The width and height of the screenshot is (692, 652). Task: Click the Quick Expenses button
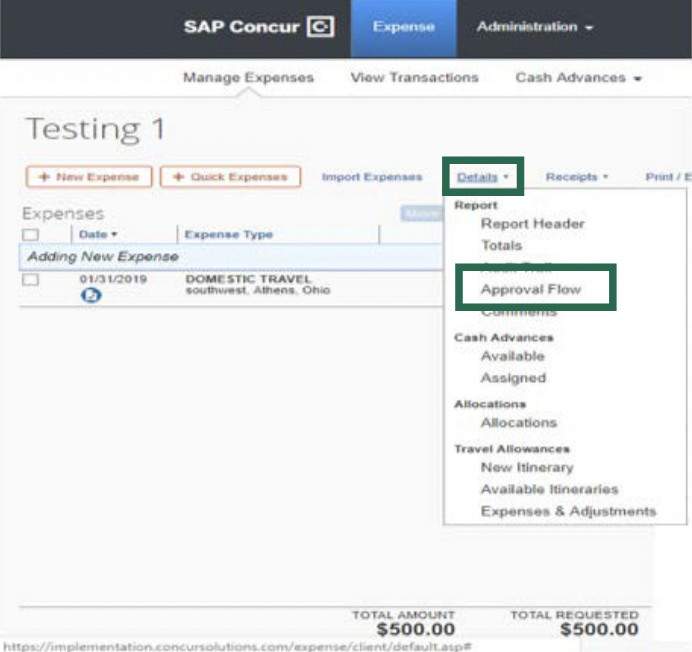click(x=230, y=177)
